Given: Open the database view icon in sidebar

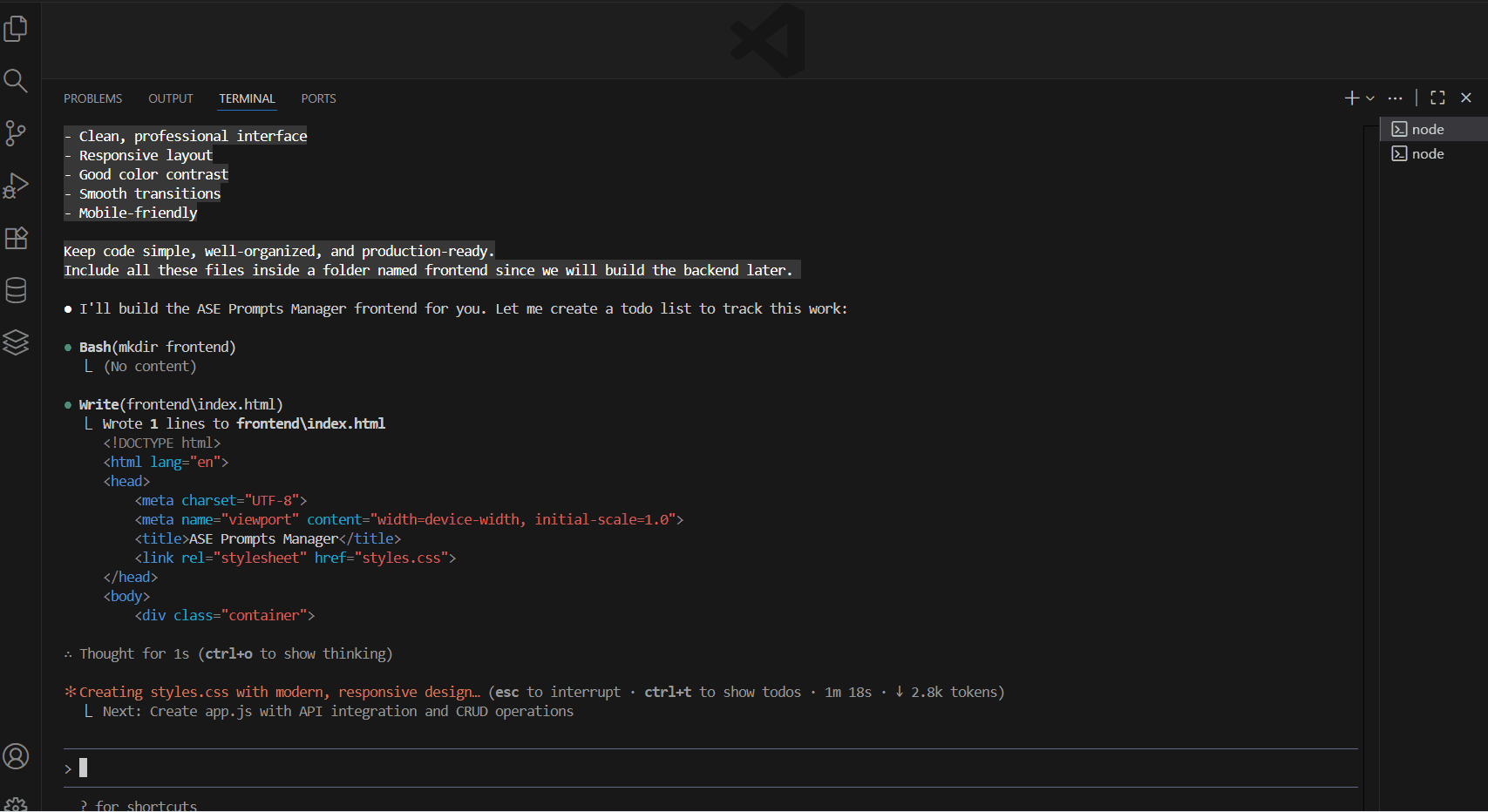Looking at the screenshot, I should click(16, 290).
